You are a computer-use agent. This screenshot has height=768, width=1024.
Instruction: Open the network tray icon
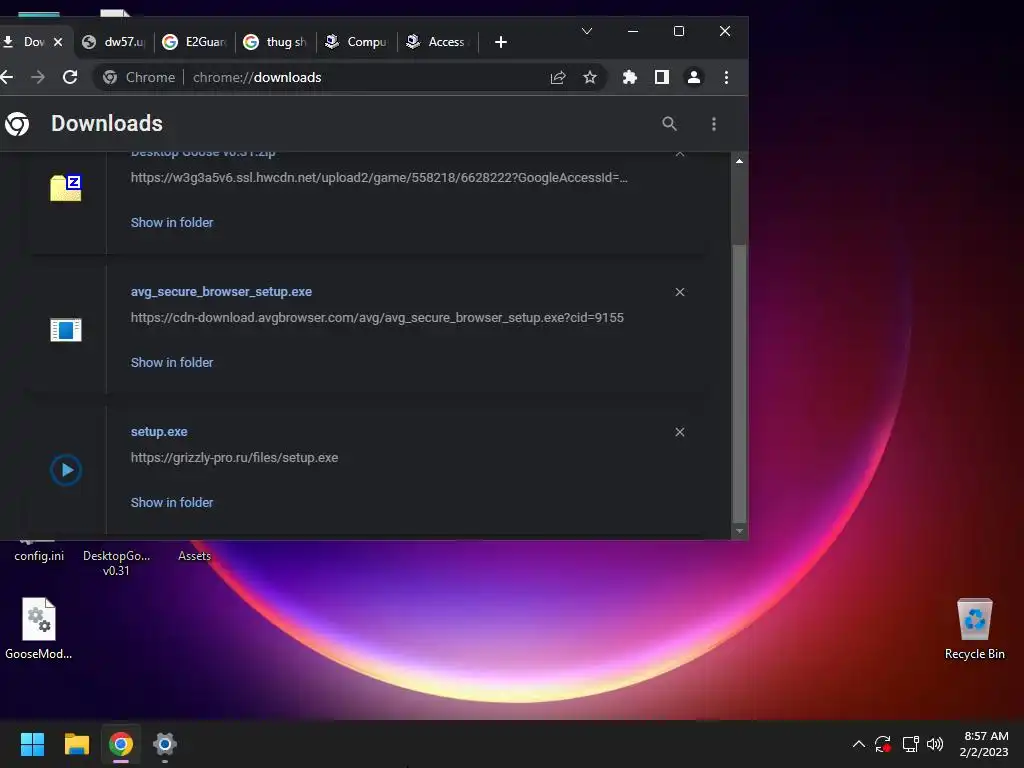[910, 744]
